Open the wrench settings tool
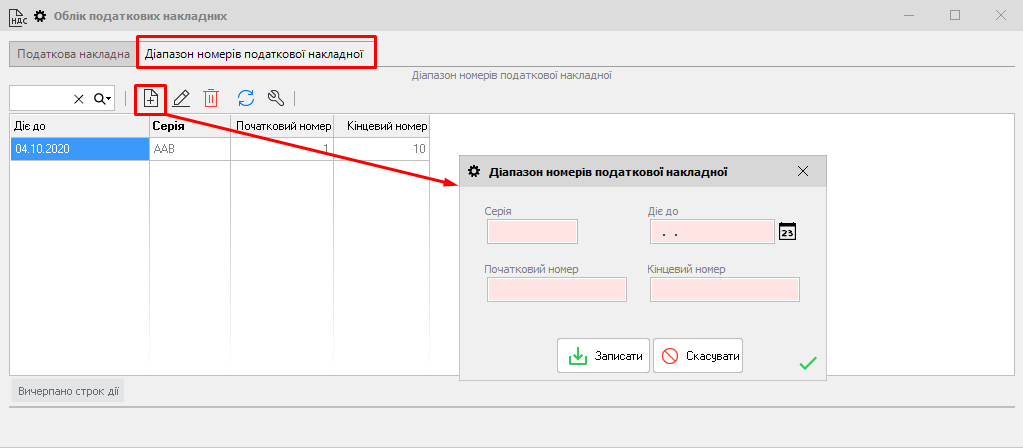Image resolution: width=1023 pixels, height=448 pixels. 277,98
